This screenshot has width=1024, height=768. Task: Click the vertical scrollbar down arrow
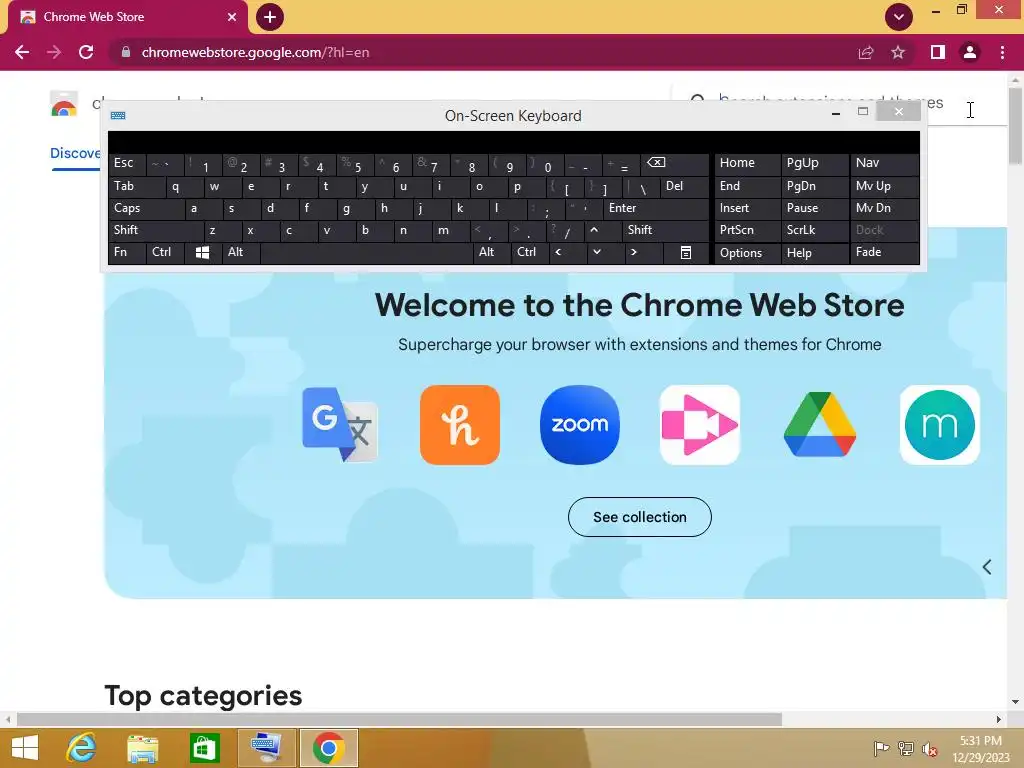(x=1015, y=703)
